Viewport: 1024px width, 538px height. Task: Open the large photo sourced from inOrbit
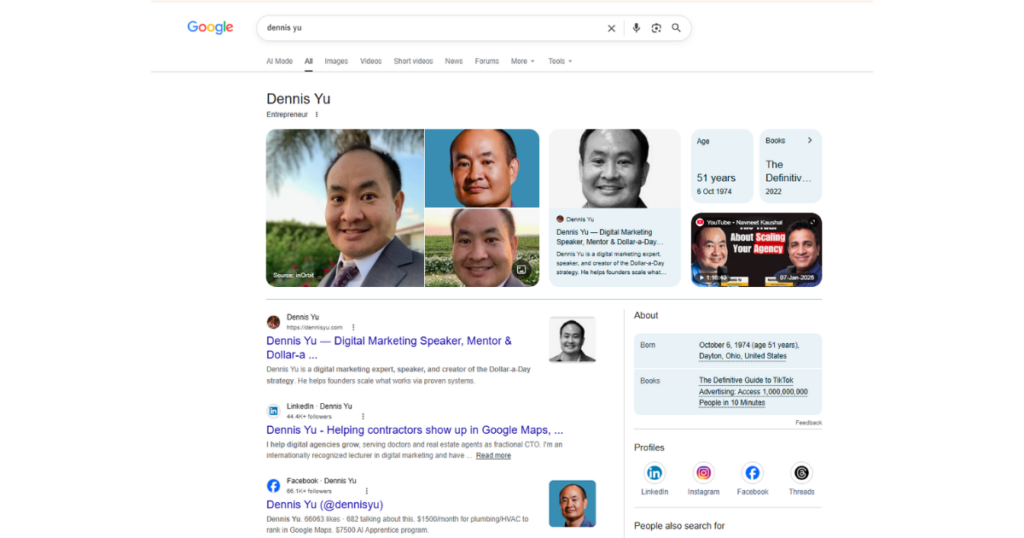click(345, 208)
